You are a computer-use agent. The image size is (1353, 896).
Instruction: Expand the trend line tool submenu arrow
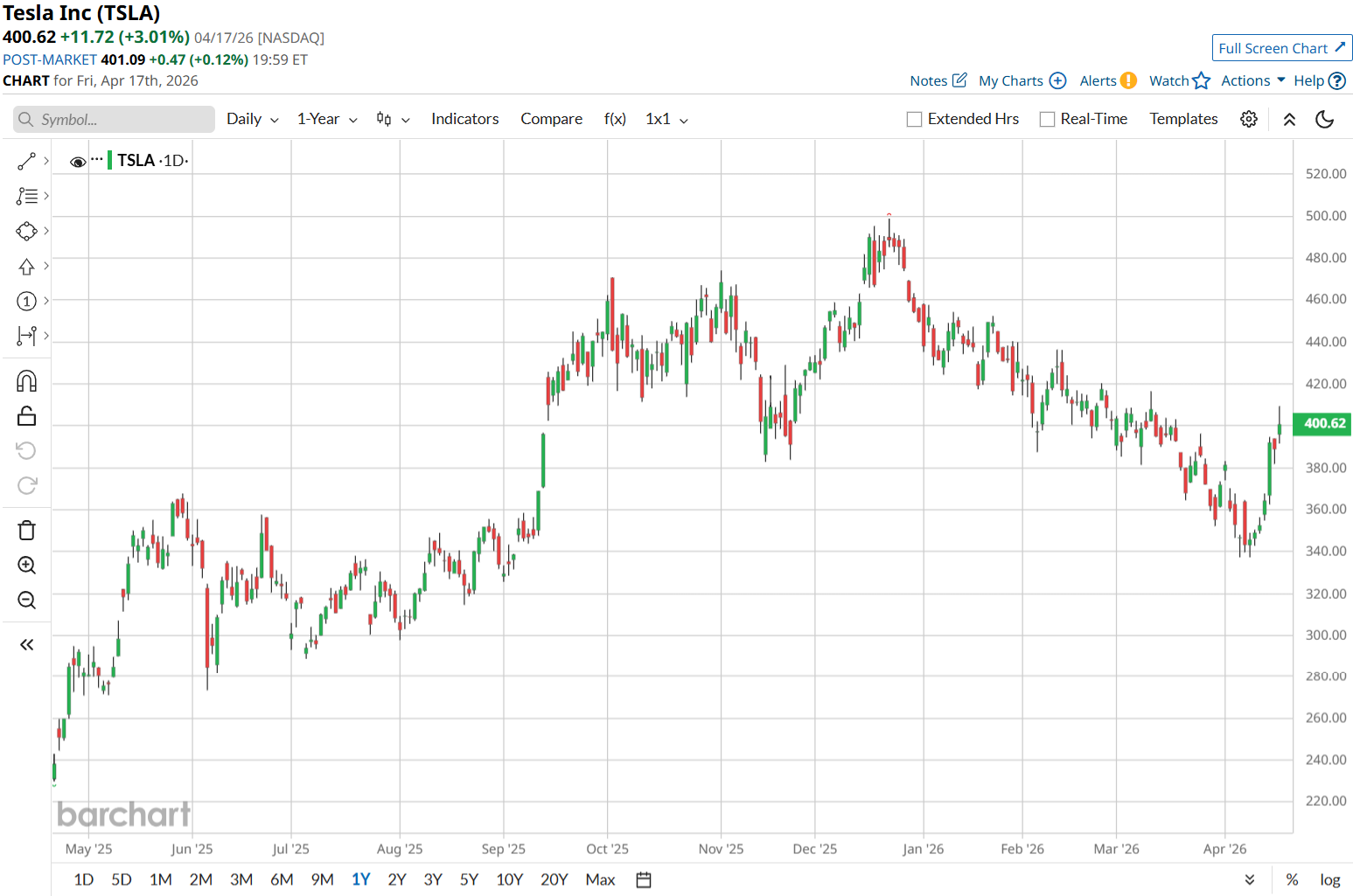pos(46,161)
